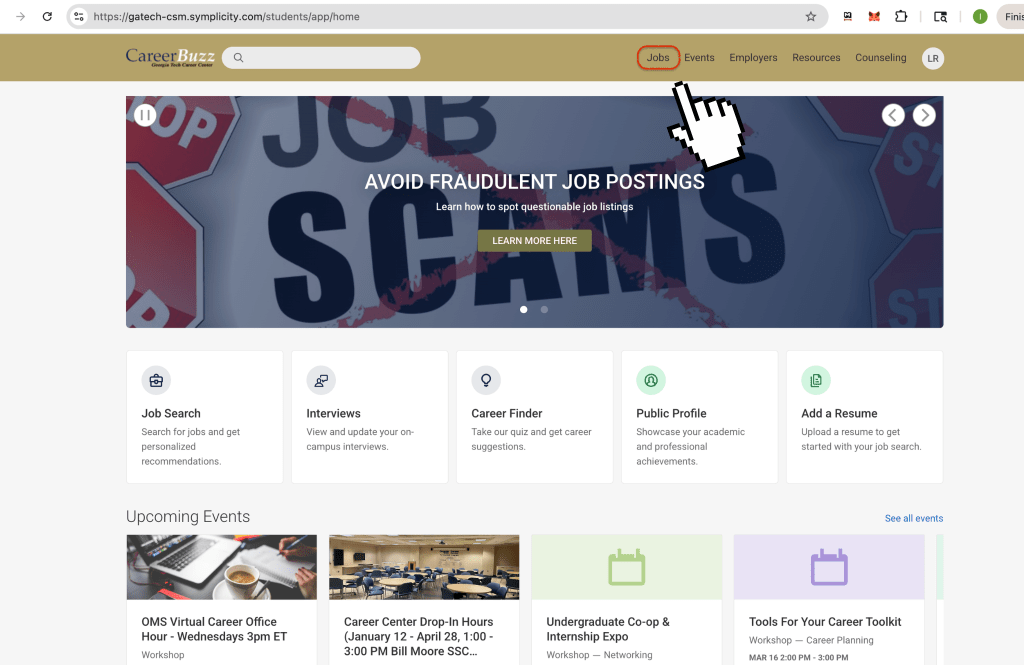Click the purple calendar icon for Career Toolkit
1024x665 pixels.
pos(829,567)
